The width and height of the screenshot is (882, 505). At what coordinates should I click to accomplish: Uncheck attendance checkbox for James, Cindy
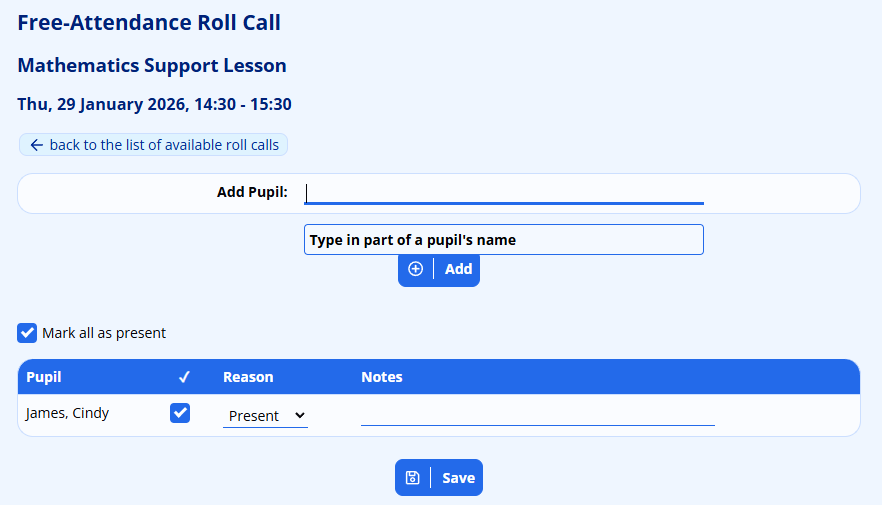180,413
